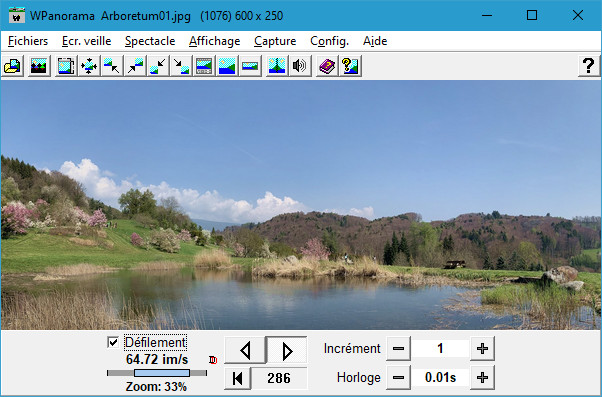The height and width of the screenshot is (397, 602).
Task: Click the split image toolbar icon
Action: point(277,66)
